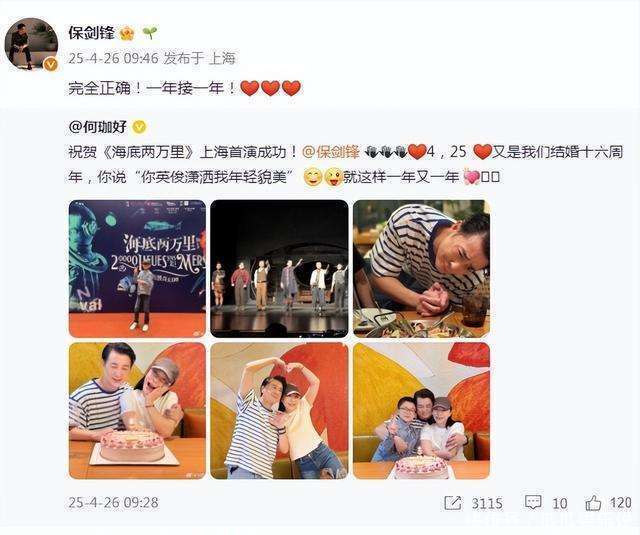Viewport: 640px width, 535px height.
Task: Click the 25-4-26 09:28 quoted post timestamp
Action: pyautogui.click(x=113, y=502)
